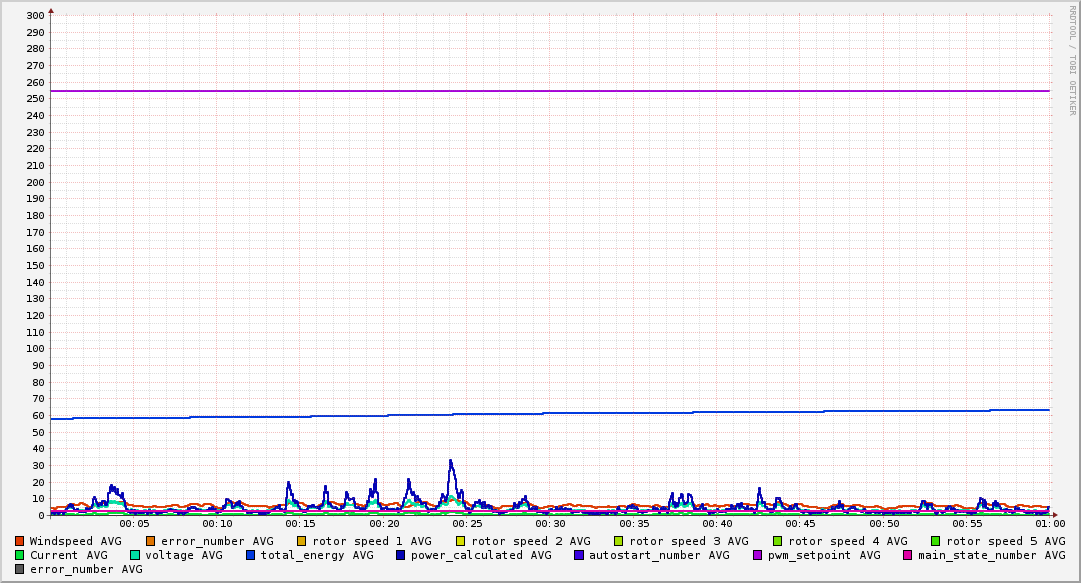Click the autostart_number AVG legend label
The image size is (1081, 583).
[659, 555]
